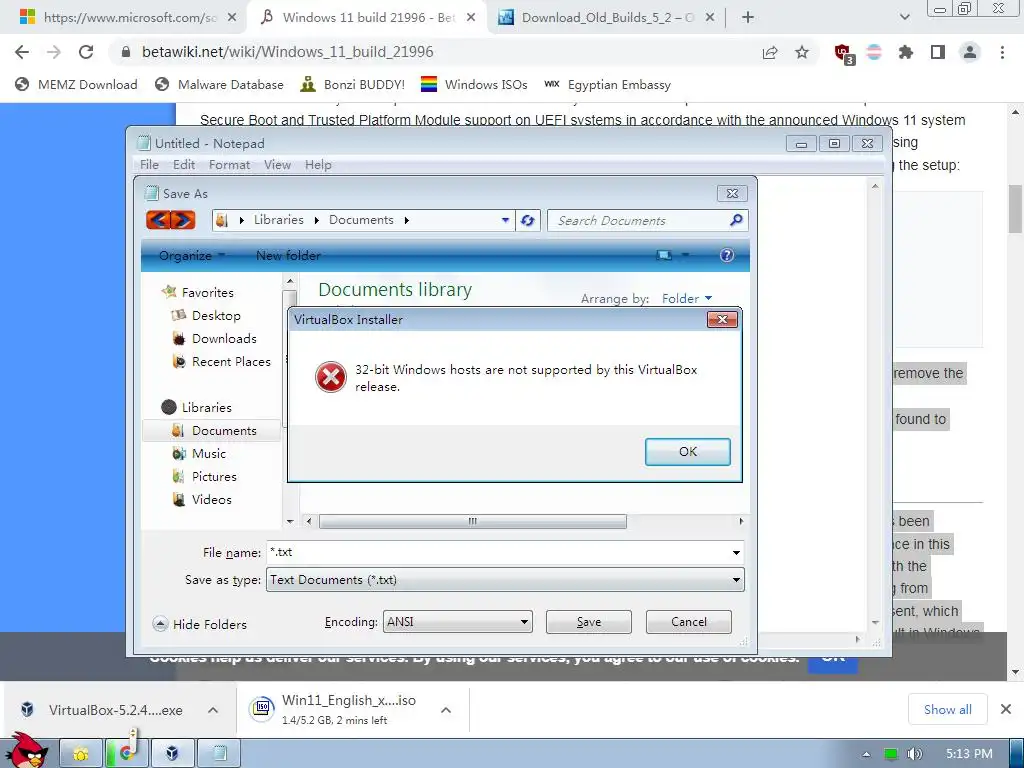
Task: Toggle Chrome side panel icon
Action: pos(938,52)
